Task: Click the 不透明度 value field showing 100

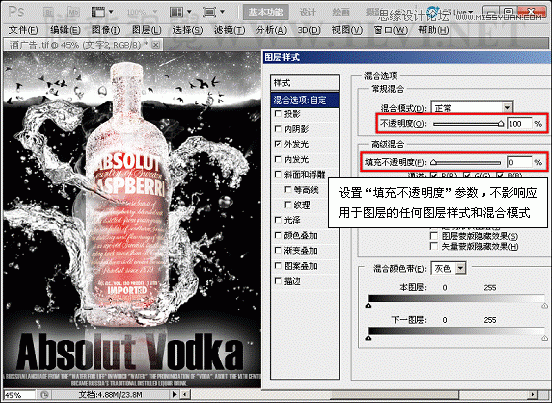Action: (x=519, y=124)
